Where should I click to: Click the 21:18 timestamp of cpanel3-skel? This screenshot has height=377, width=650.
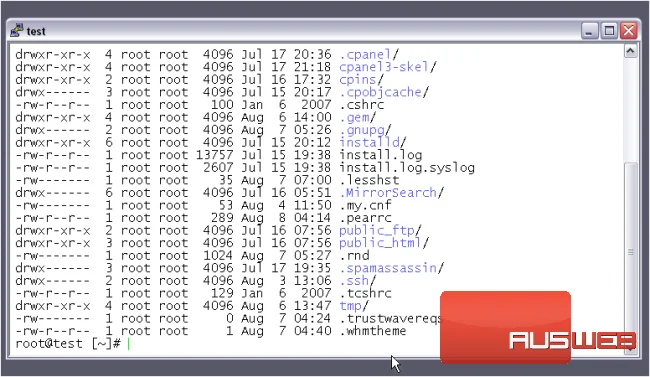click(313, 67)
